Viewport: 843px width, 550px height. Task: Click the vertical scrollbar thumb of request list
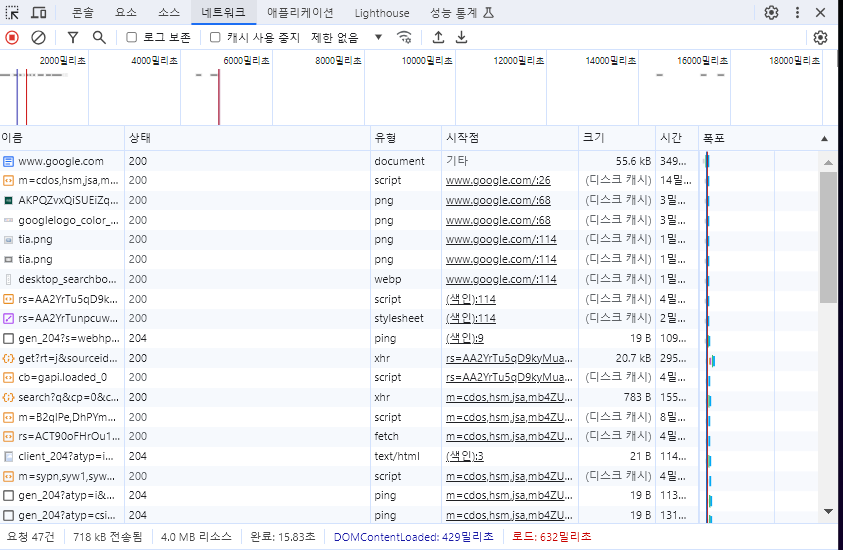pyautogui.click(x=828, y=237)
